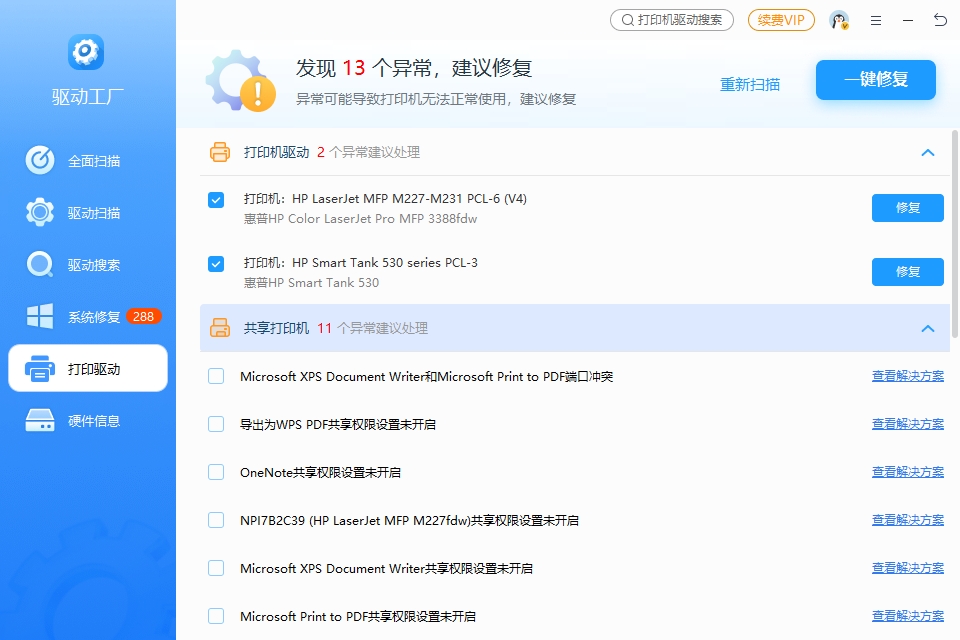960x640 pixels.
Task: Collapse the 共享打印机 section chevron
Action: coord(927,329)
